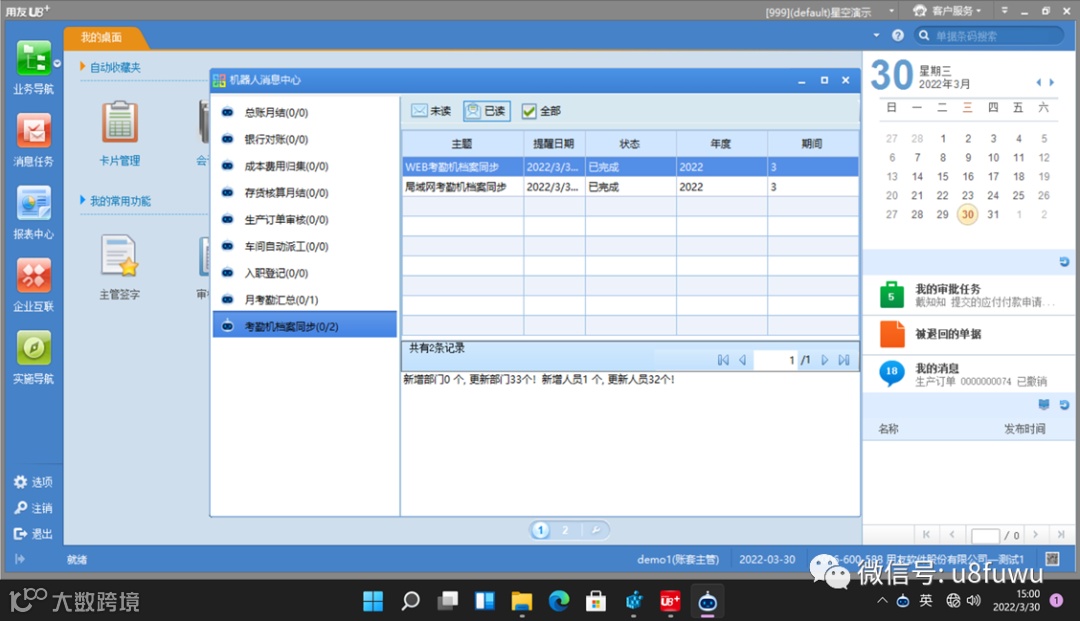The image size is (1080, 621).
Task: Open 企业互联 sidebar icon
Action: pyautogui.click(x=33, y=284)
